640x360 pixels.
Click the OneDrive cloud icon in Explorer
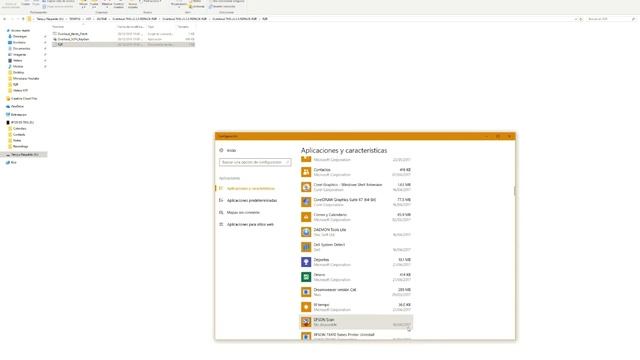coord(8,106)
